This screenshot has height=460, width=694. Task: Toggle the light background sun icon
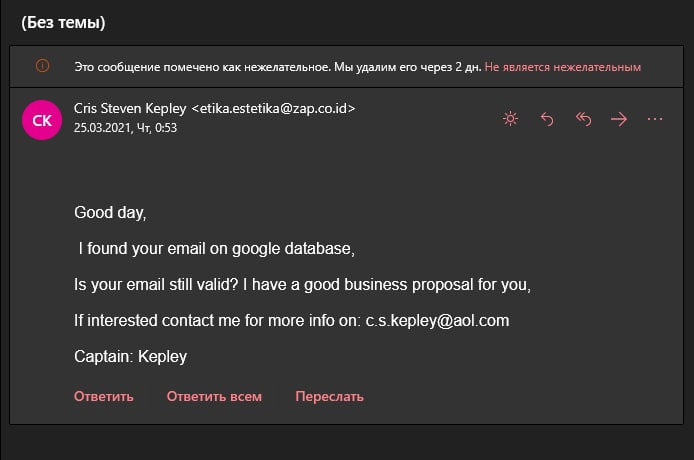(510, 119)
